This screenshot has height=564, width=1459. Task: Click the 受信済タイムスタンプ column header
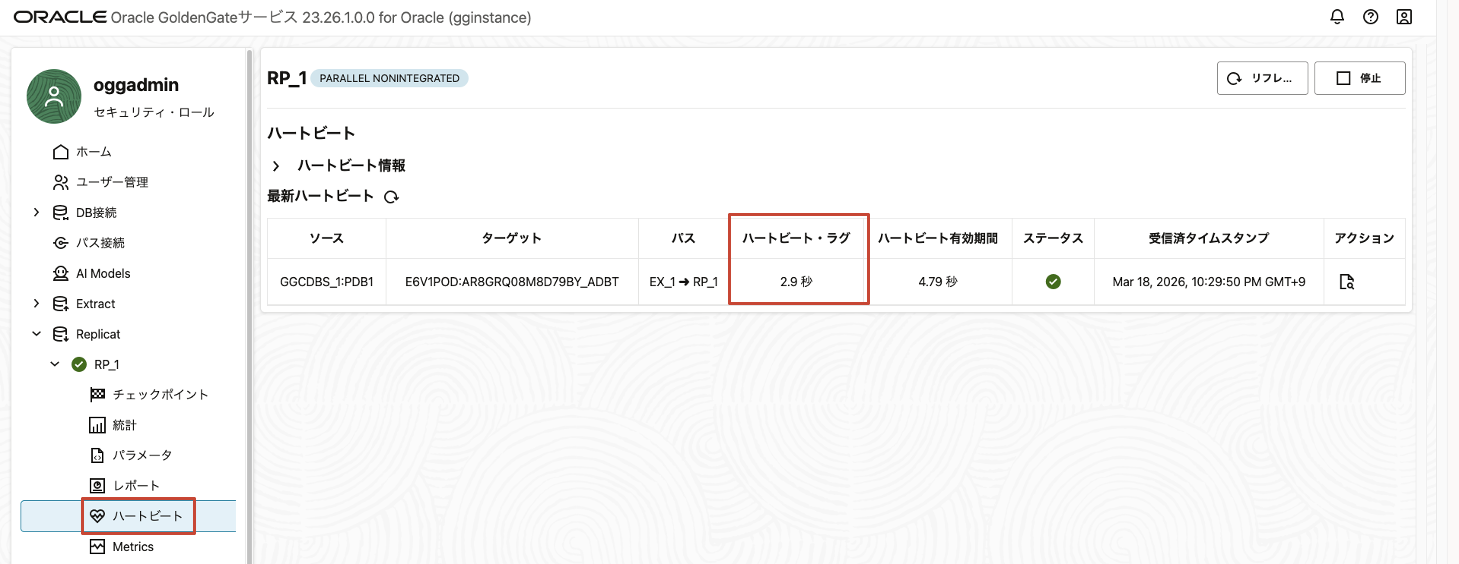pos(1209,239)
